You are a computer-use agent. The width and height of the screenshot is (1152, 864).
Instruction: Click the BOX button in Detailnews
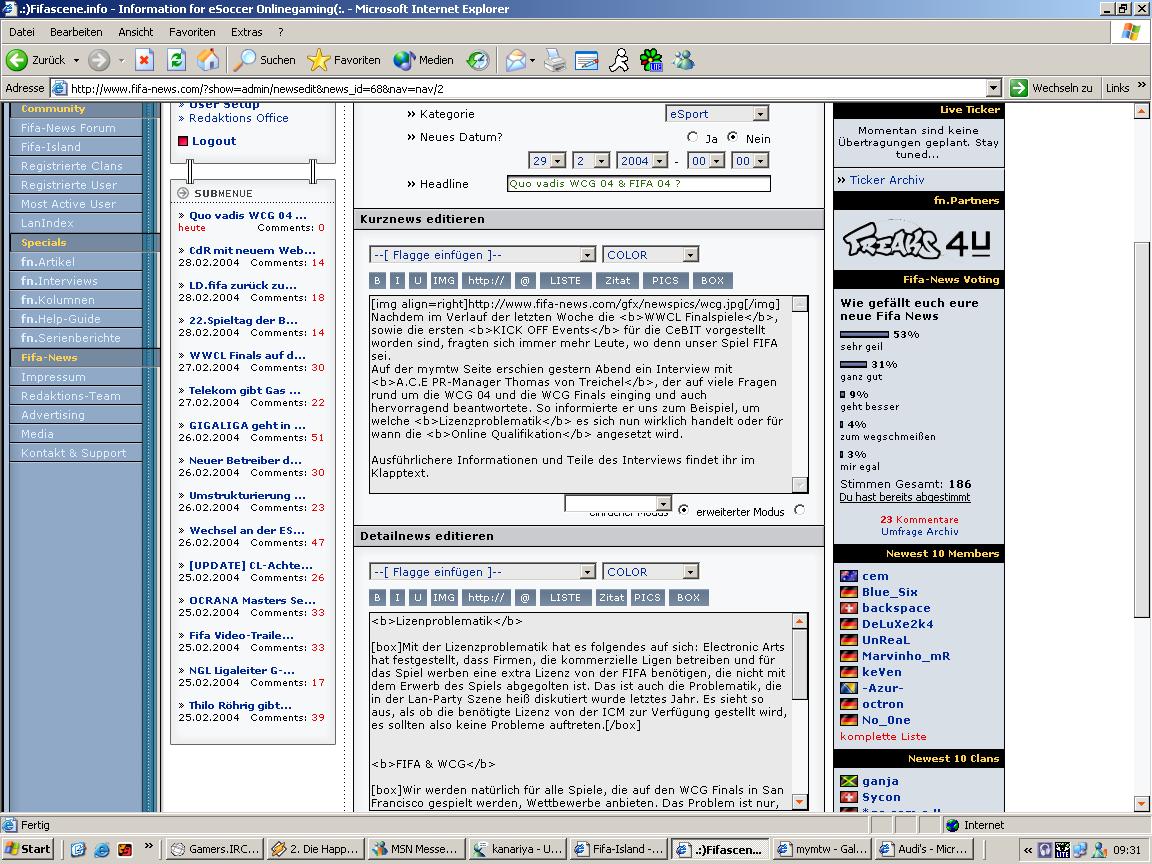click(688, 598)
